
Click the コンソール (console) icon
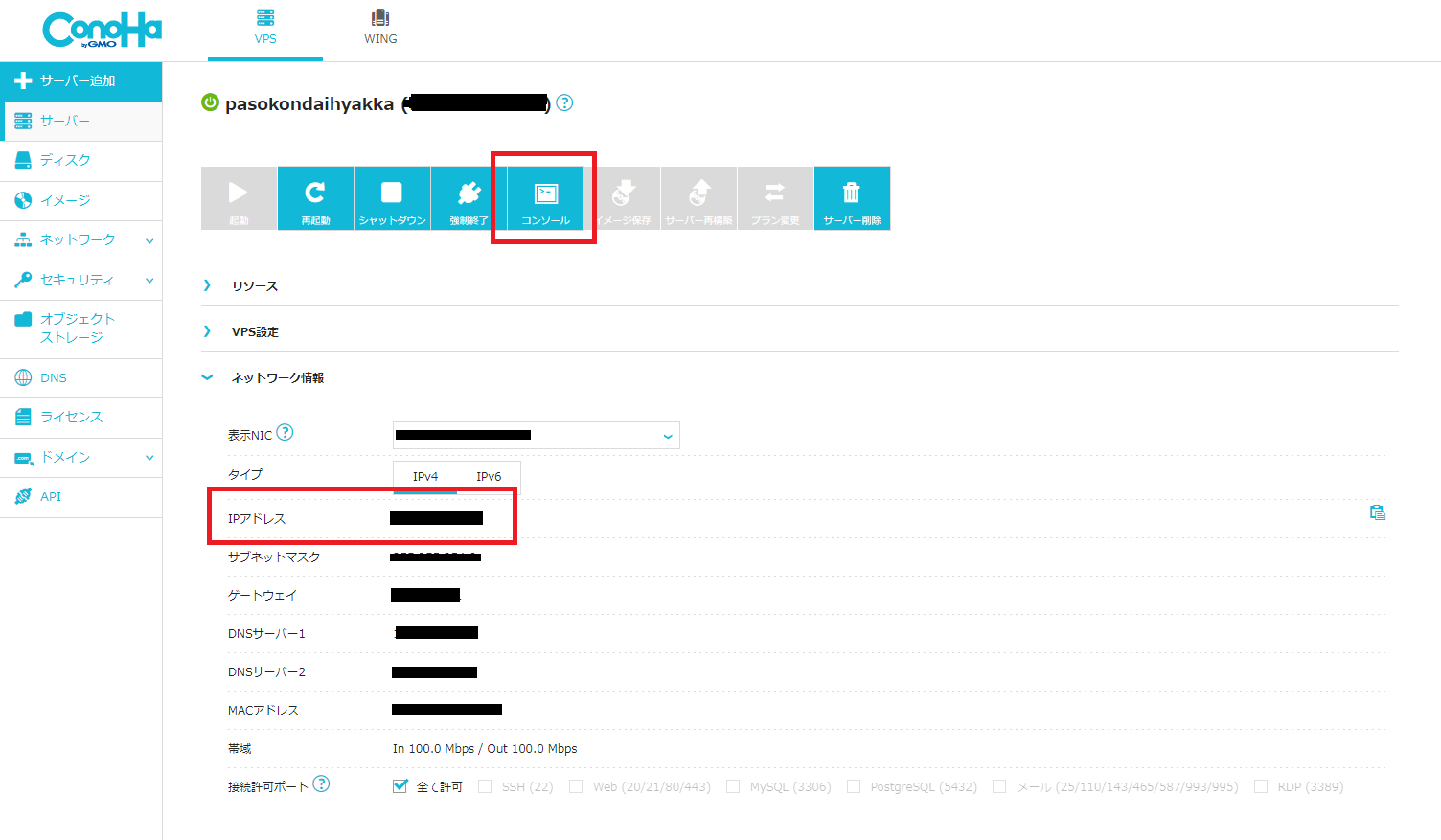point(545,194)
